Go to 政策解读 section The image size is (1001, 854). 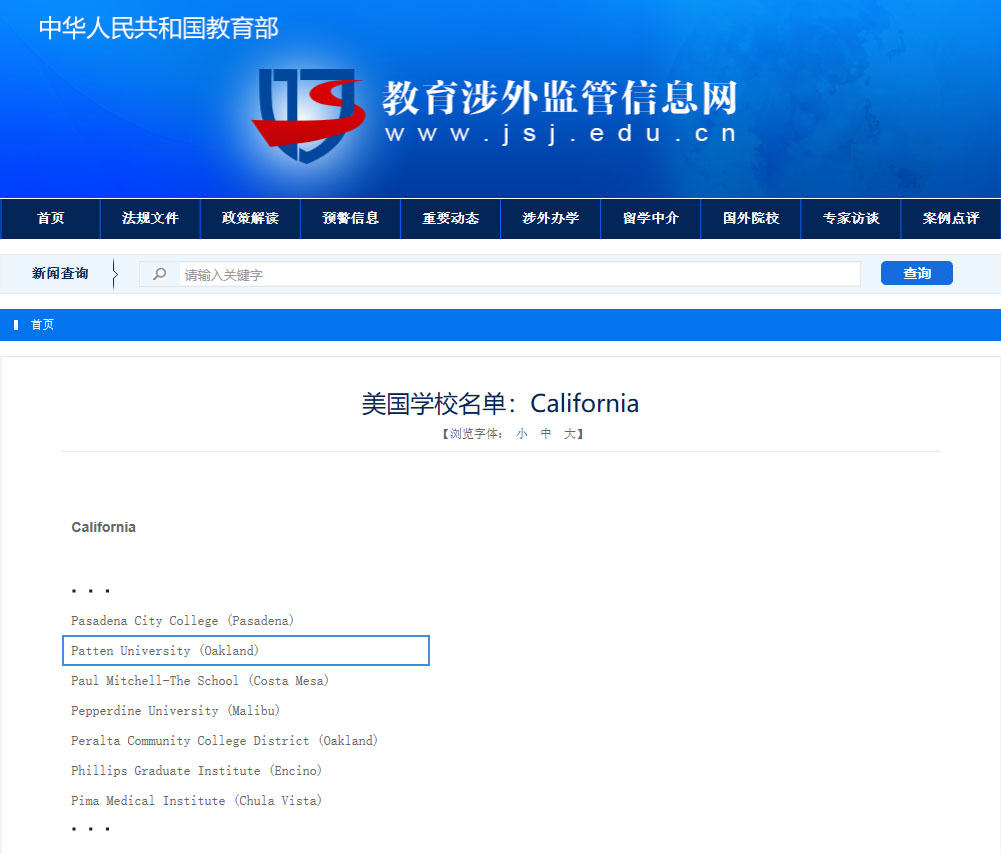(250, 218)
